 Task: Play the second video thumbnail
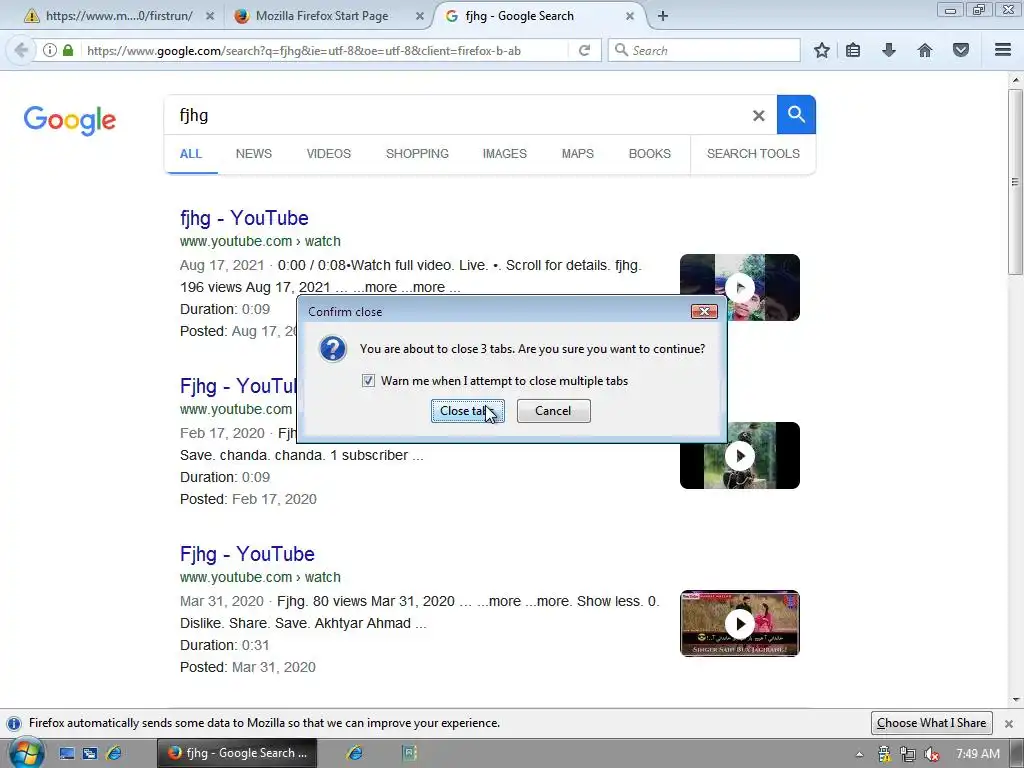click(740, 455)
